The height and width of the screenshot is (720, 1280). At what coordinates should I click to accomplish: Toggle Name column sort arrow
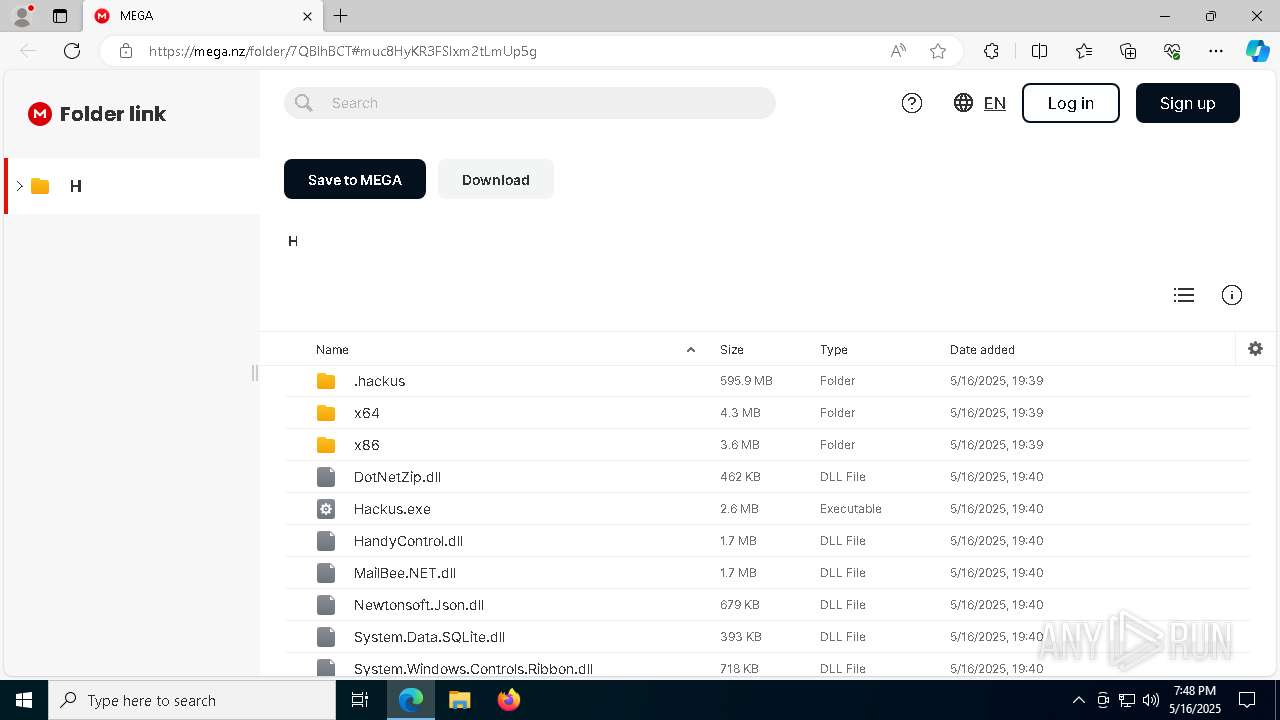click(x=690, y=350)
